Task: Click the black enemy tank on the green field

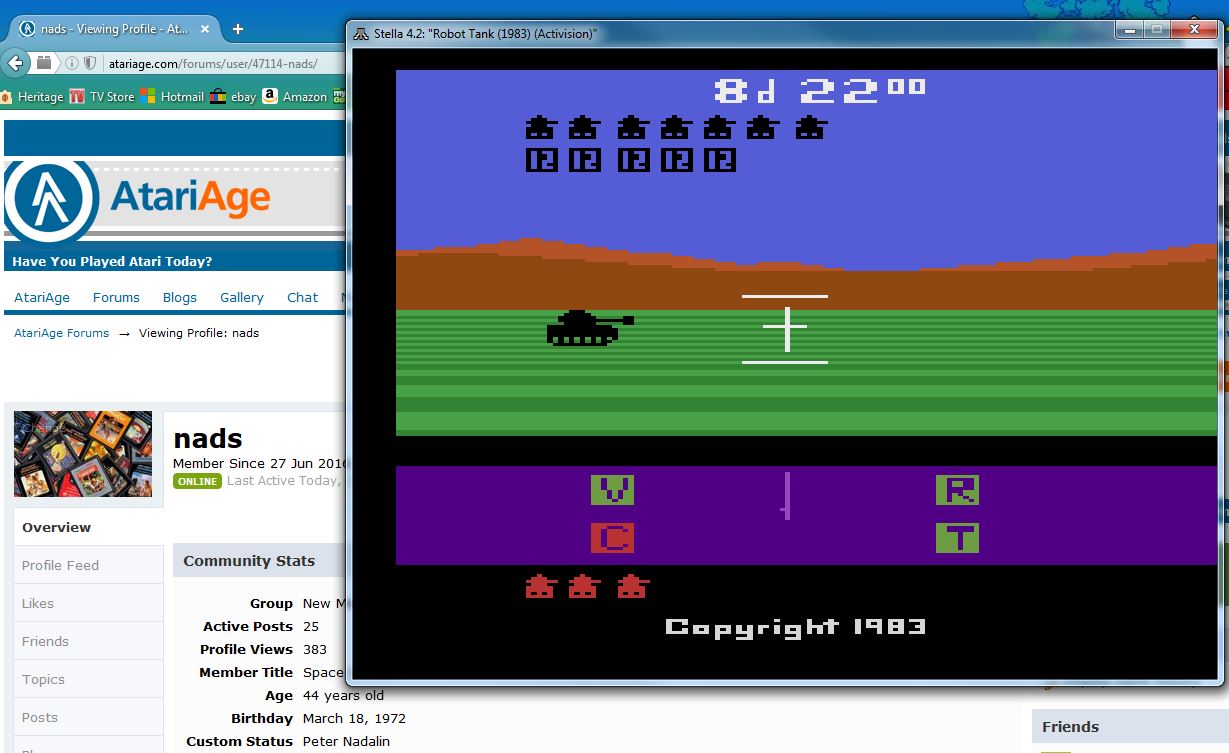Action: click(590, 328)
